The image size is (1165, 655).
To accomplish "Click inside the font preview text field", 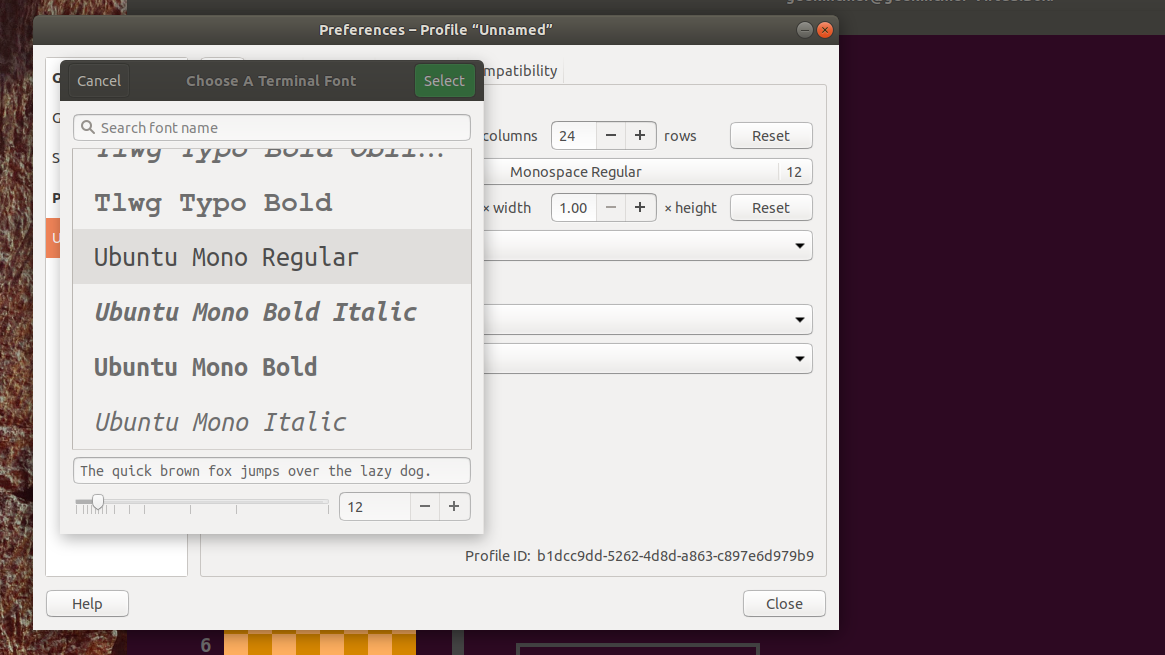I will (x=271, y=470).
